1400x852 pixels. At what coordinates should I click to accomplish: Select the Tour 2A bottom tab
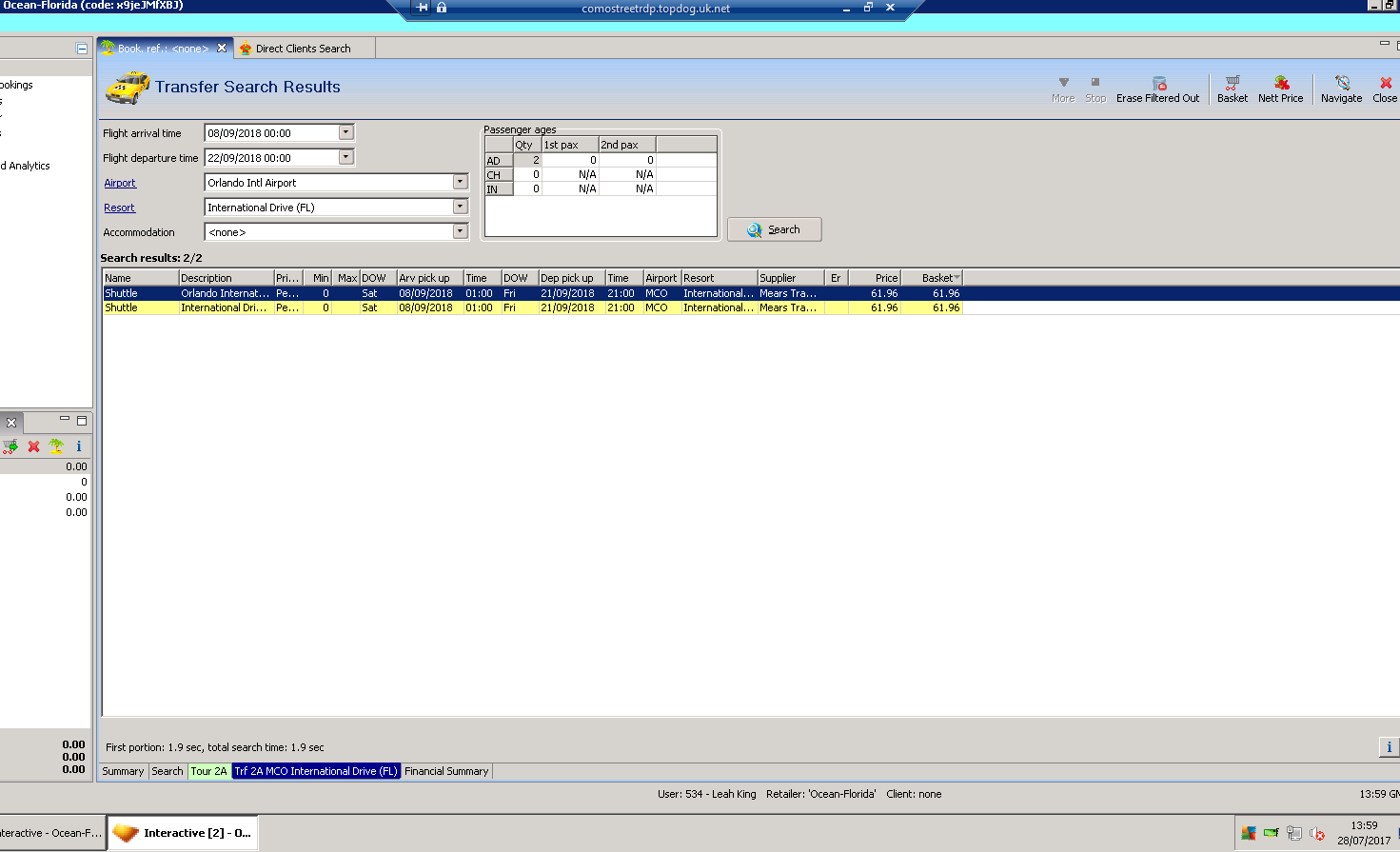[x=208, y=771]
